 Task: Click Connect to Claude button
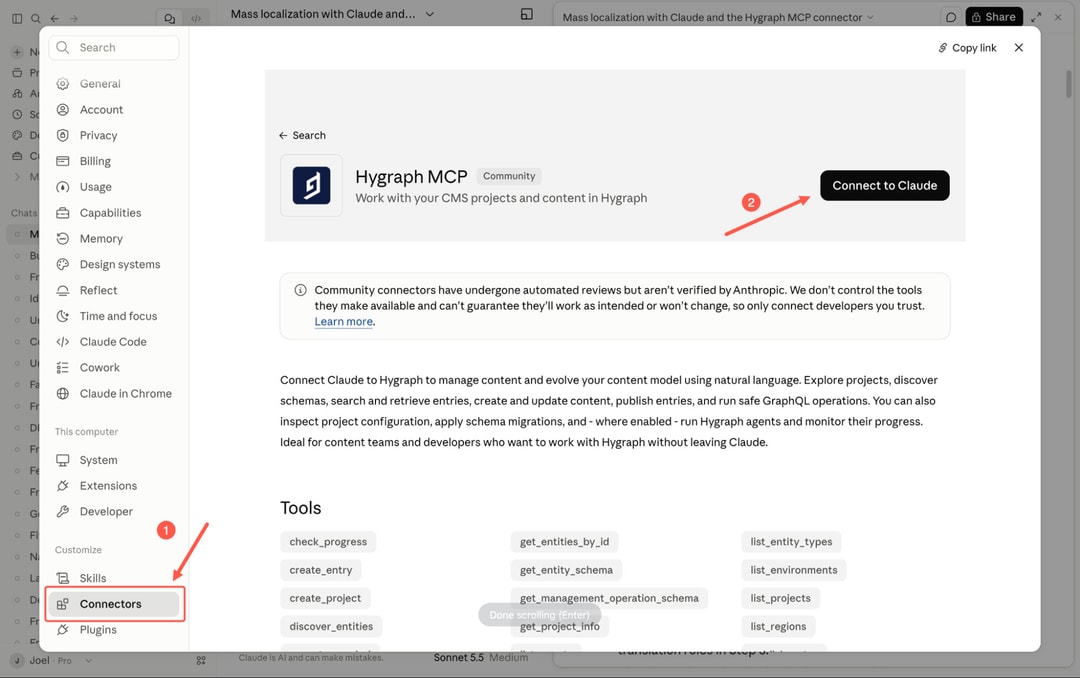click(x=884, y=185)
